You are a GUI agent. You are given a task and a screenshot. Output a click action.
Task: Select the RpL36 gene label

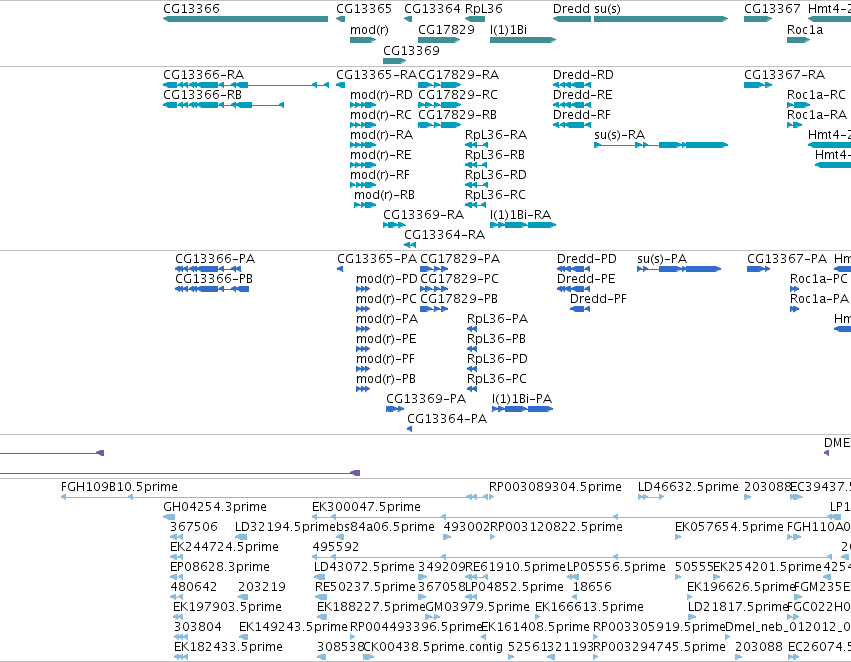484,9
